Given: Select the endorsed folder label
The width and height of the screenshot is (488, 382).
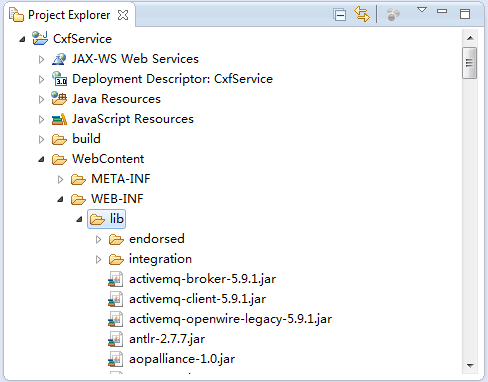Looking at the screenshot, I should coord(157,239).
